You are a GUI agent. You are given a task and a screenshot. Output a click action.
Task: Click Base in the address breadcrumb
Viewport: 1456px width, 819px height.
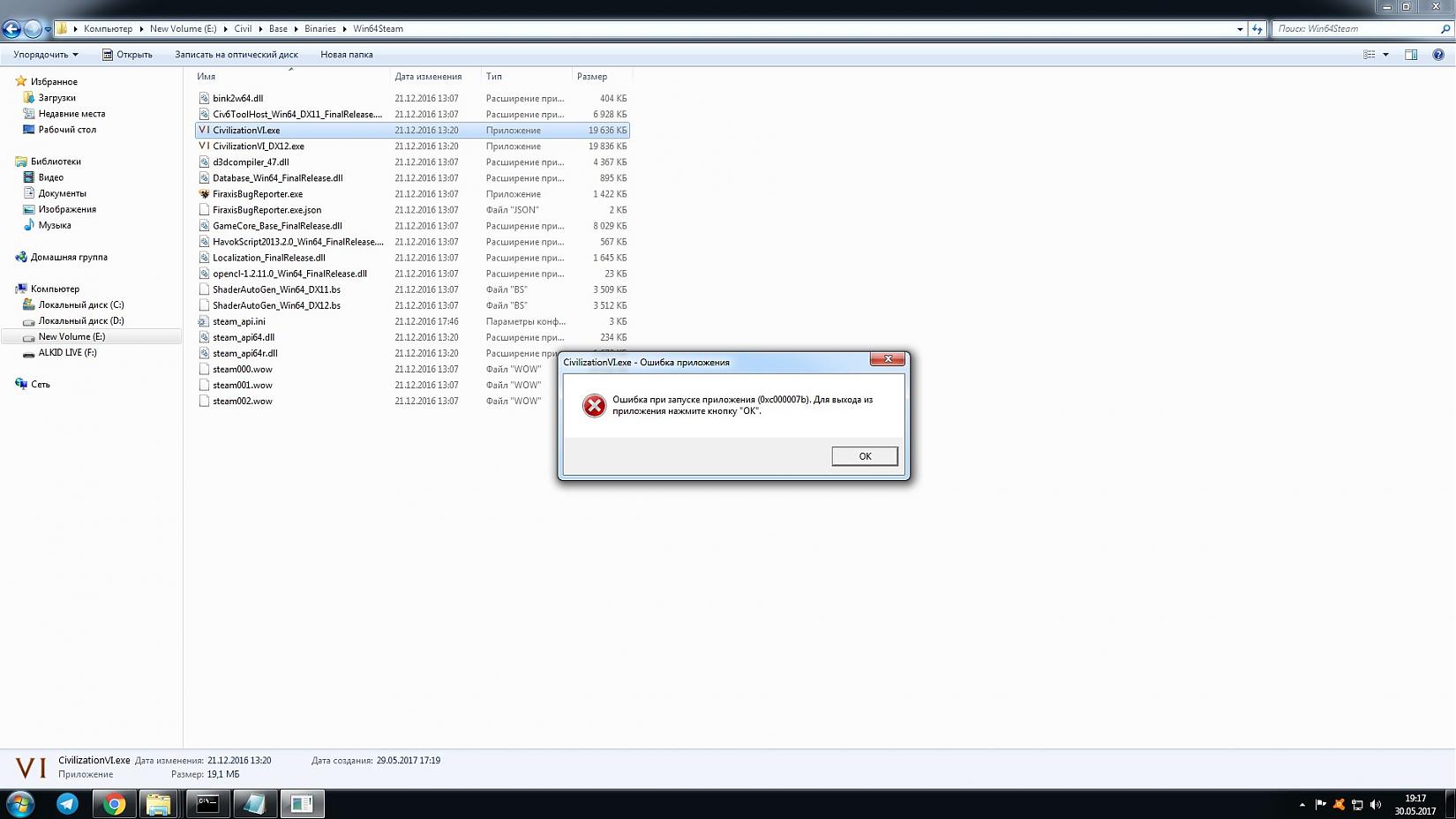click(278, 29)
